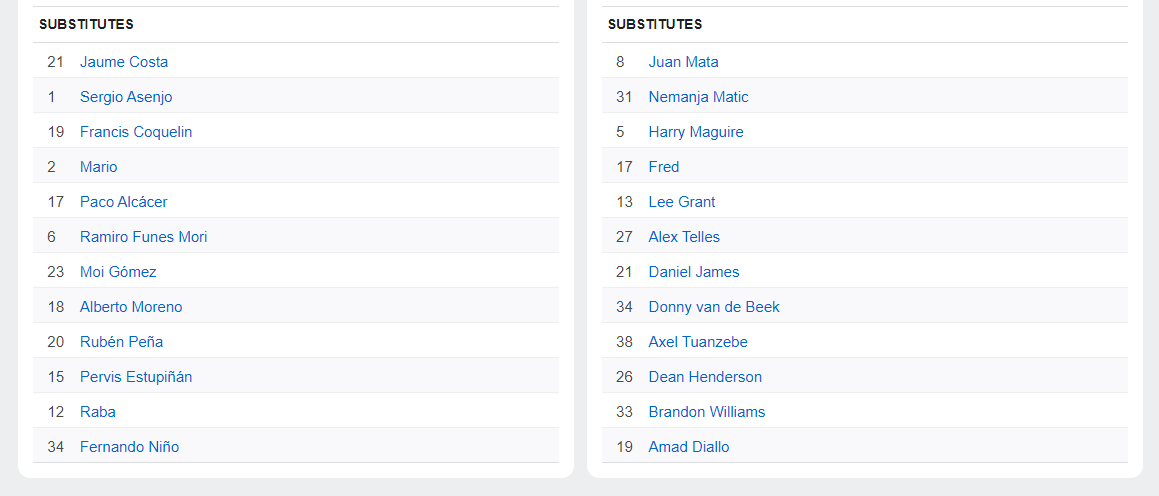
Task: Open Juan Mata's player page
Action: pyautogui.click(x=683, y=62)
